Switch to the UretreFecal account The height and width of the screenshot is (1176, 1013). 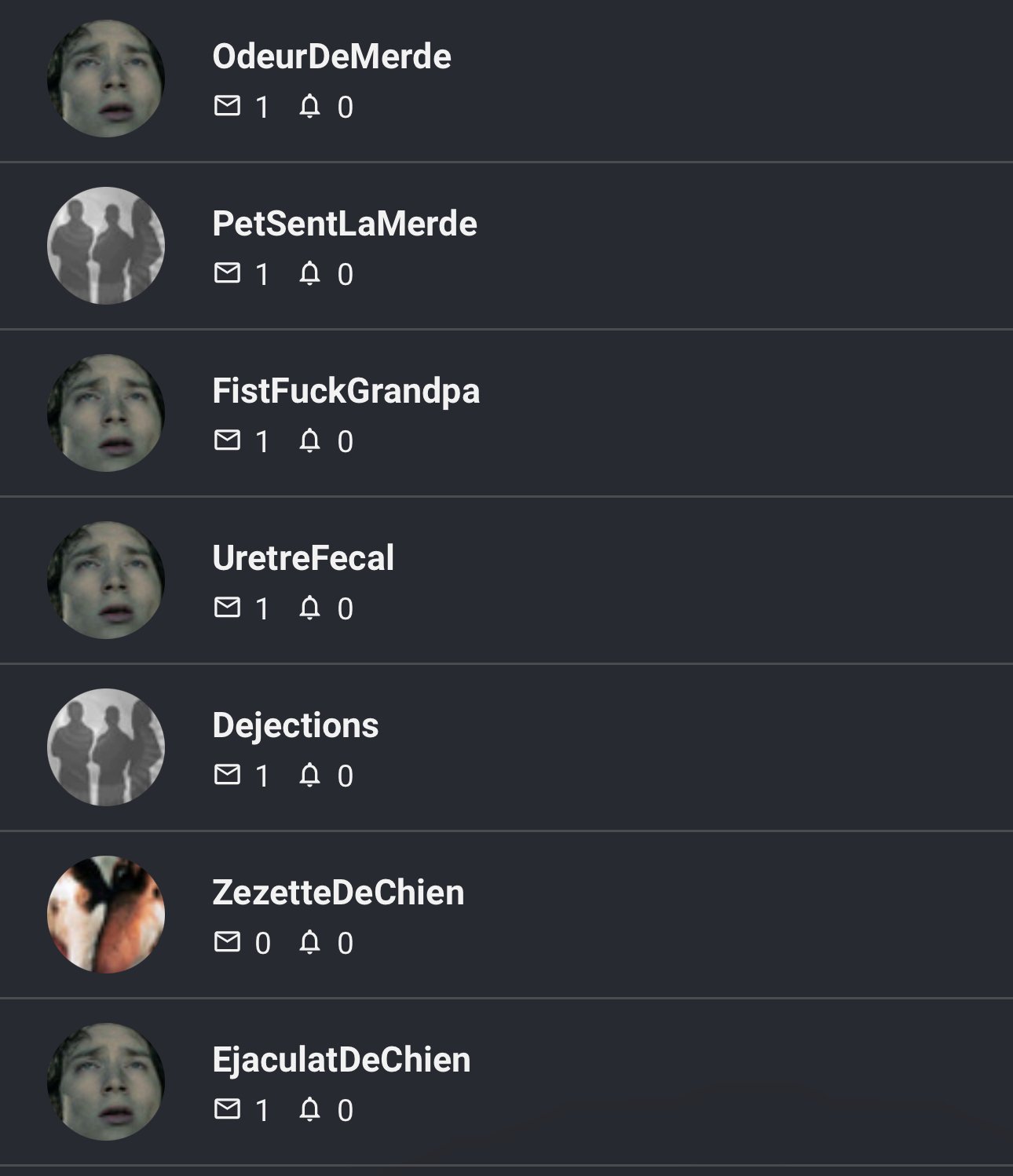tap(303, 558)
